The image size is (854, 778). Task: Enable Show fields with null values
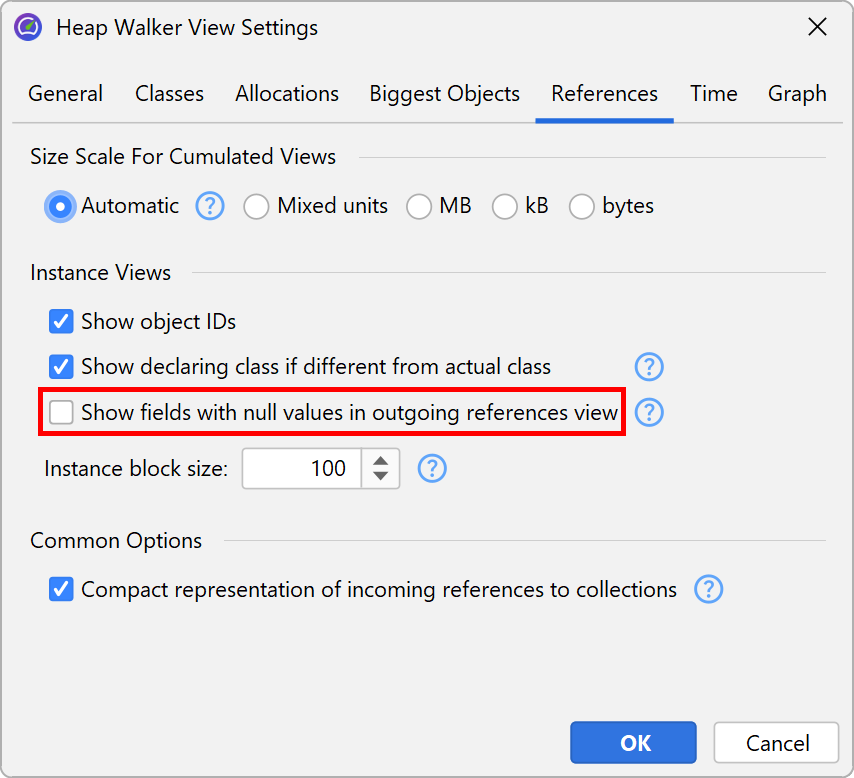tap(62, 412)
